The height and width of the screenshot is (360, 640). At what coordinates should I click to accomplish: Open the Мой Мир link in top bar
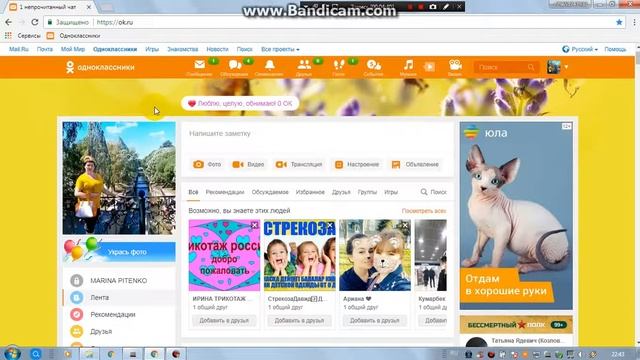click(x=73, y=49)
